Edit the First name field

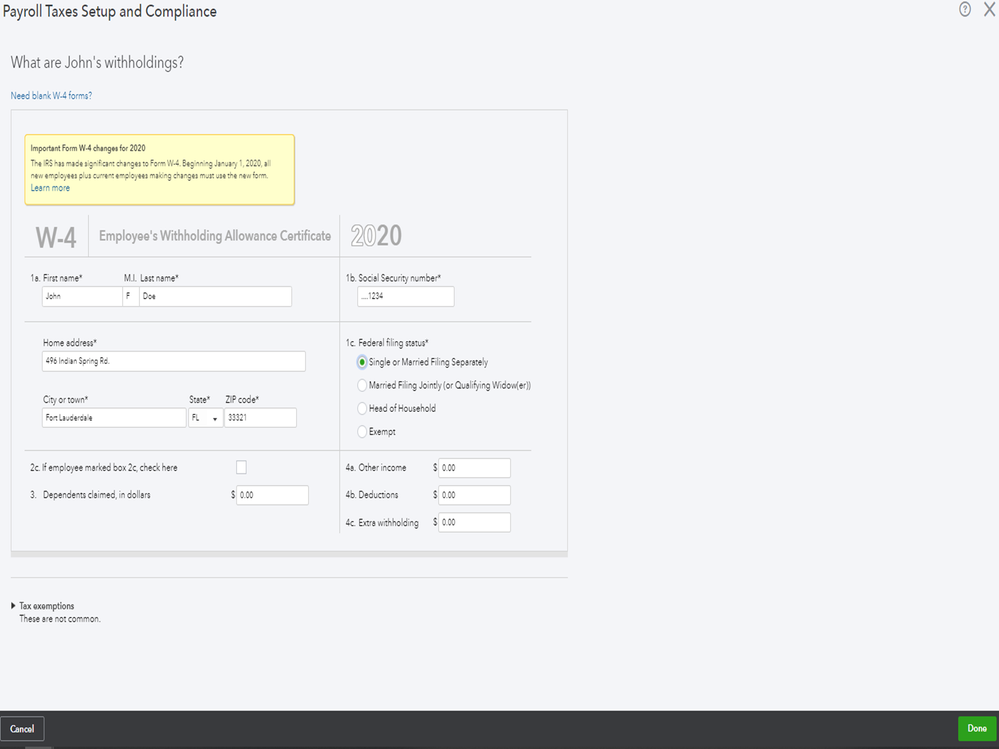[81, 296]
